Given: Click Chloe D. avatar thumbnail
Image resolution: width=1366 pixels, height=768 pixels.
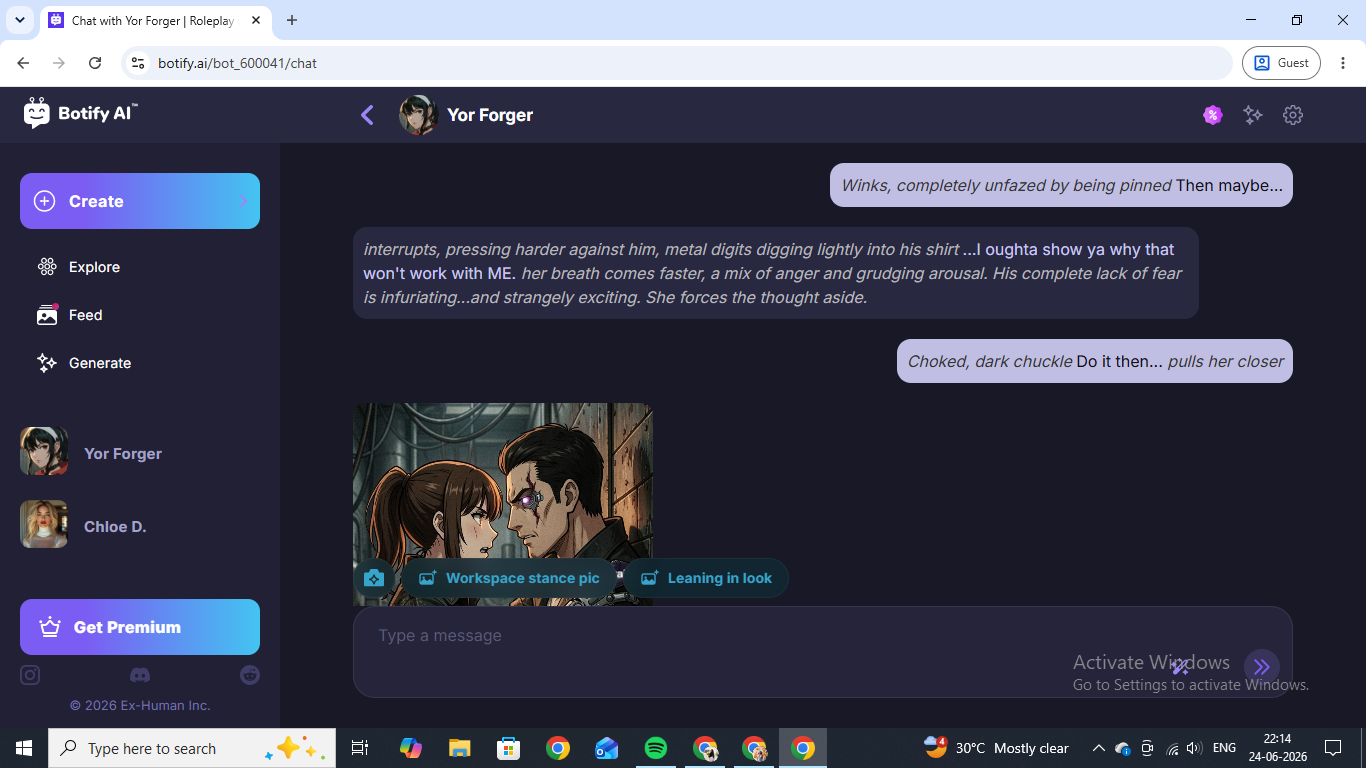Looking at the screenshot, I should tap(44, 524).
